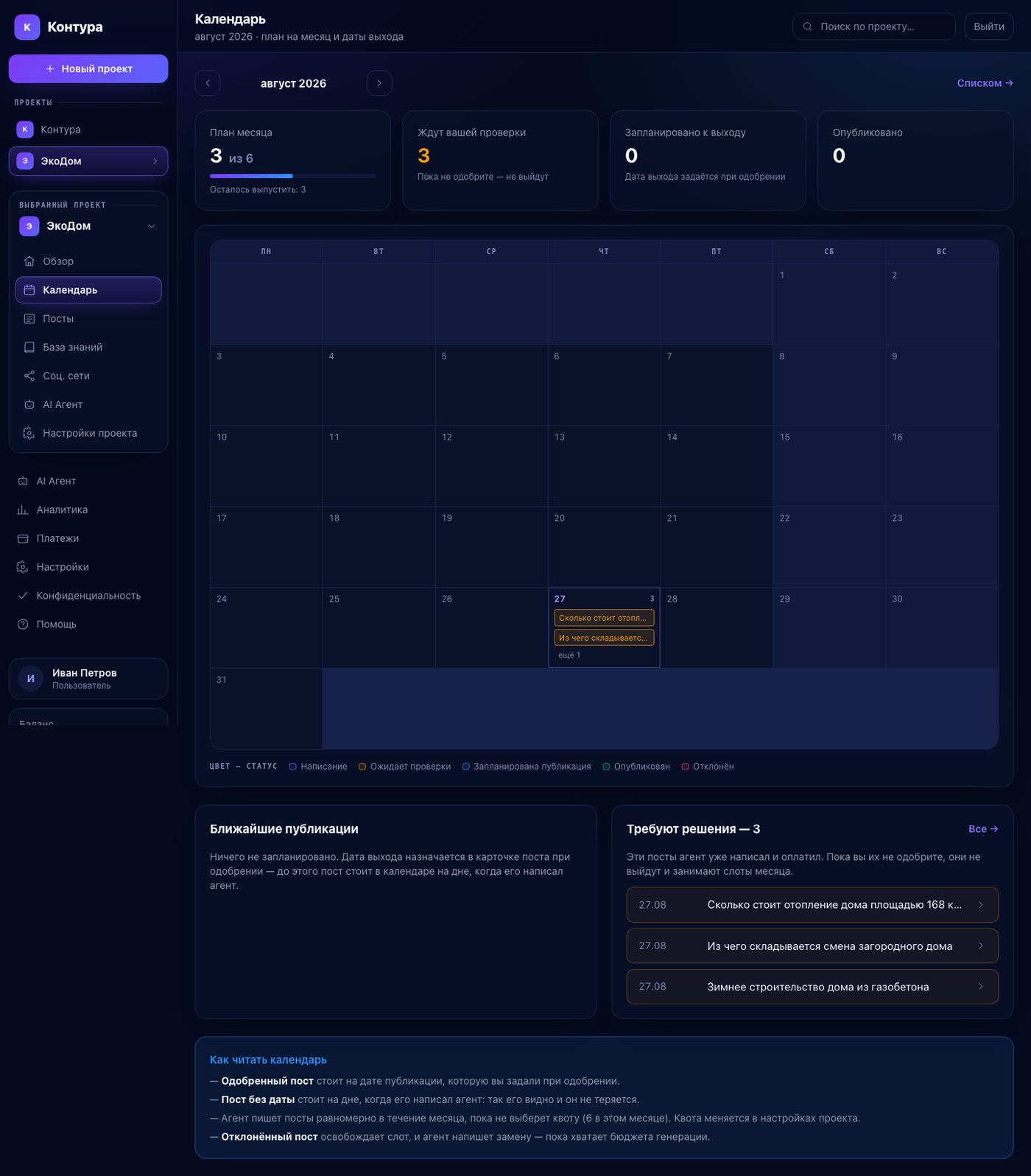Go to next month arrow
Image resolution: width=1031 pixels, height=1176 pixels.
(379, 83)
